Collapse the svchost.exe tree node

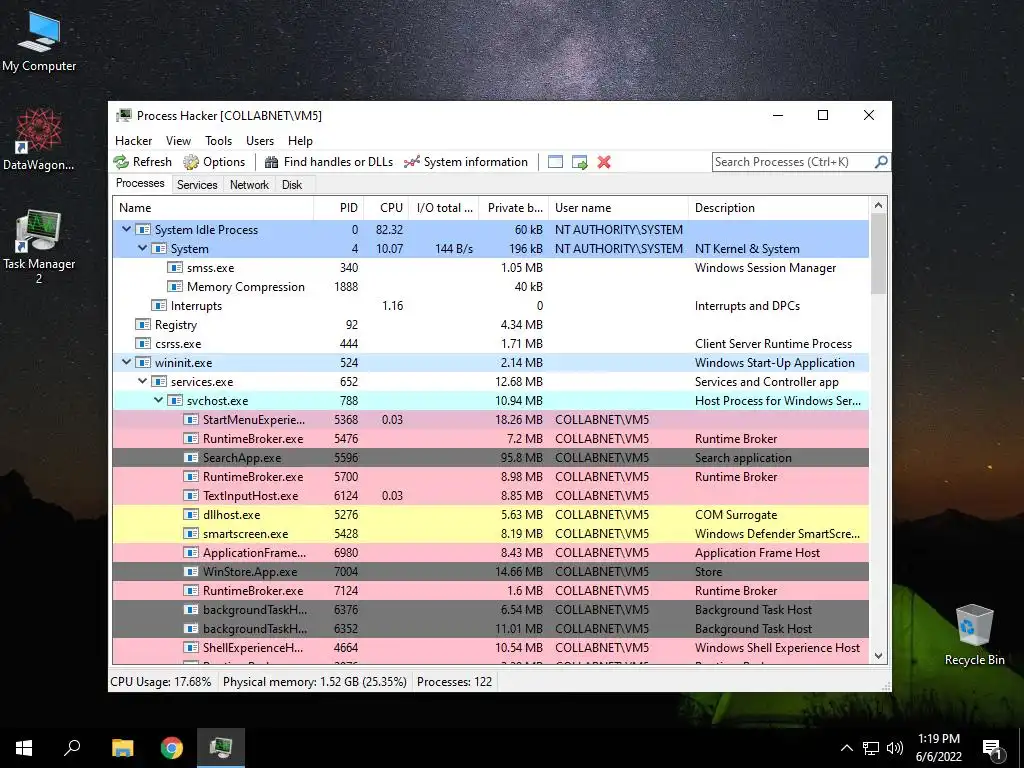pyautogui.click(x=158, y=400)
